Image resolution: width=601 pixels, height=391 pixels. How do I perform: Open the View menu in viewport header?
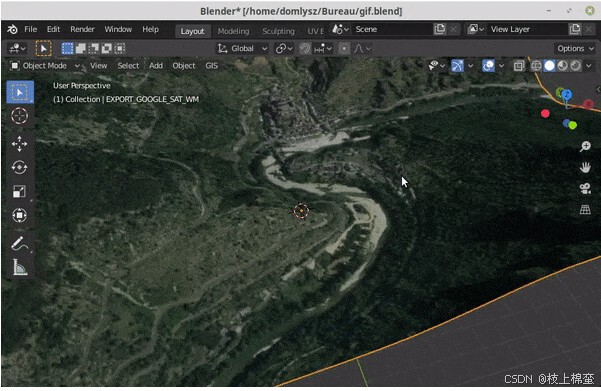[x=99, y=66]
